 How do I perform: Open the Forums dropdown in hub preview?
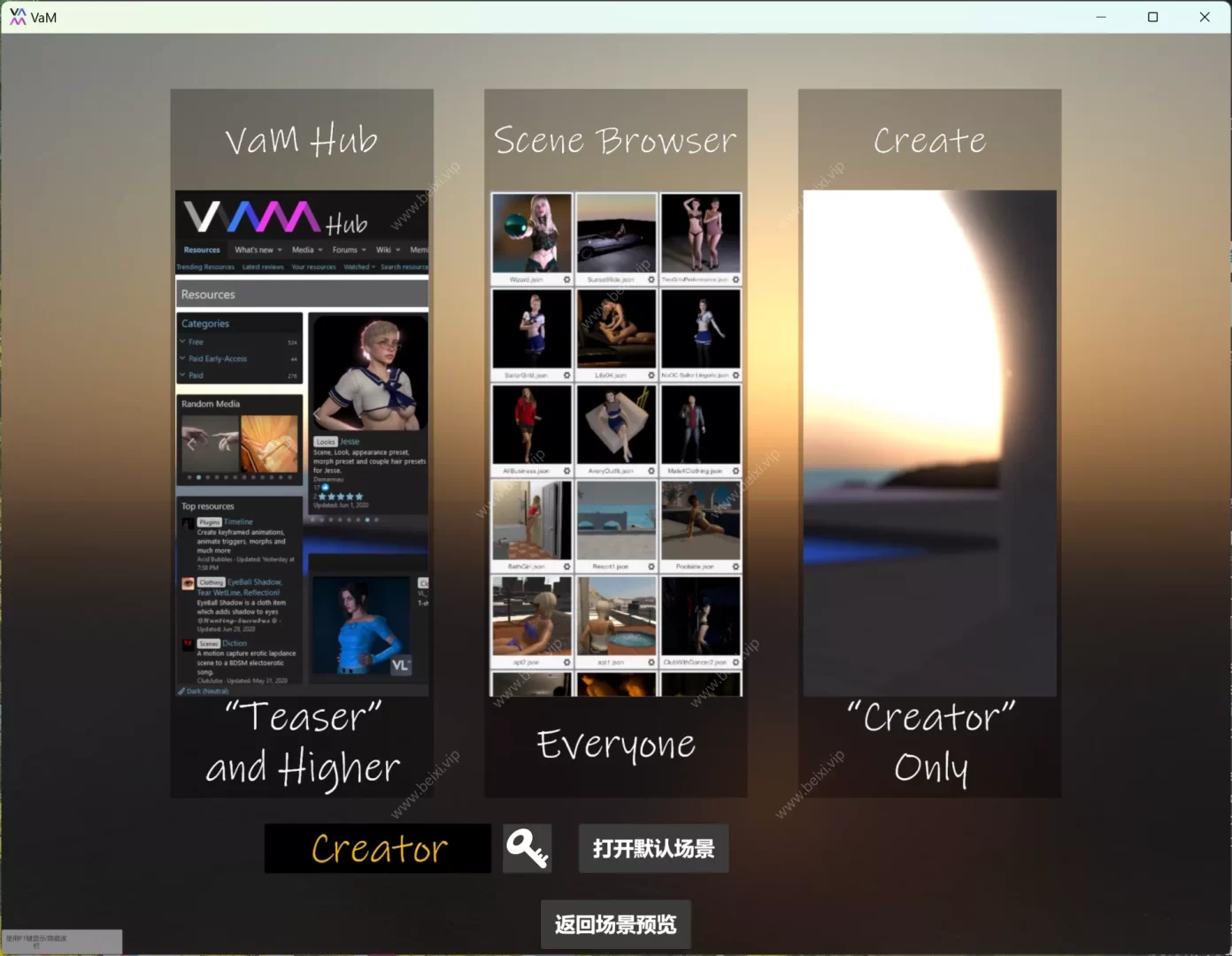click(x=349, y=250)
